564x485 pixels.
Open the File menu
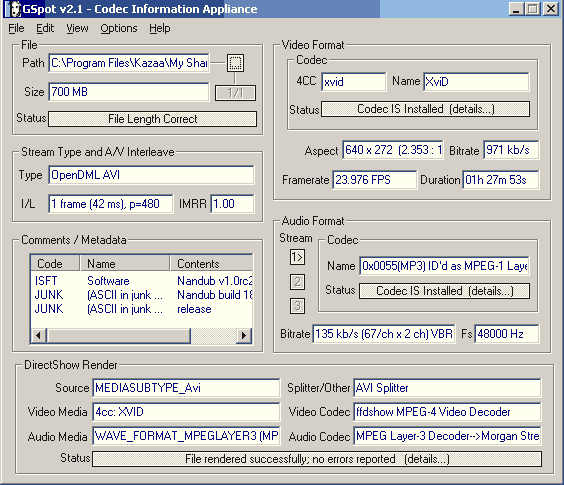(16, 28)
